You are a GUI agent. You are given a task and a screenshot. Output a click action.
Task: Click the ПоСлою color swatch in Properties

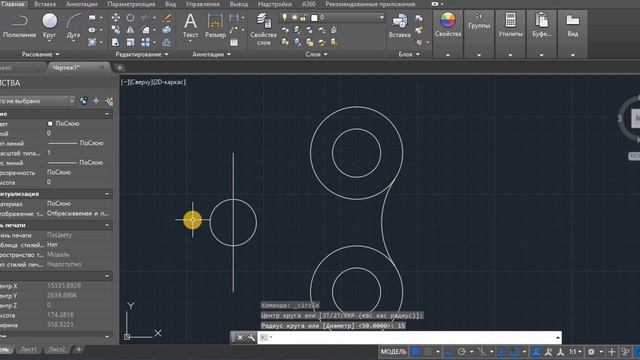[50, 123]
